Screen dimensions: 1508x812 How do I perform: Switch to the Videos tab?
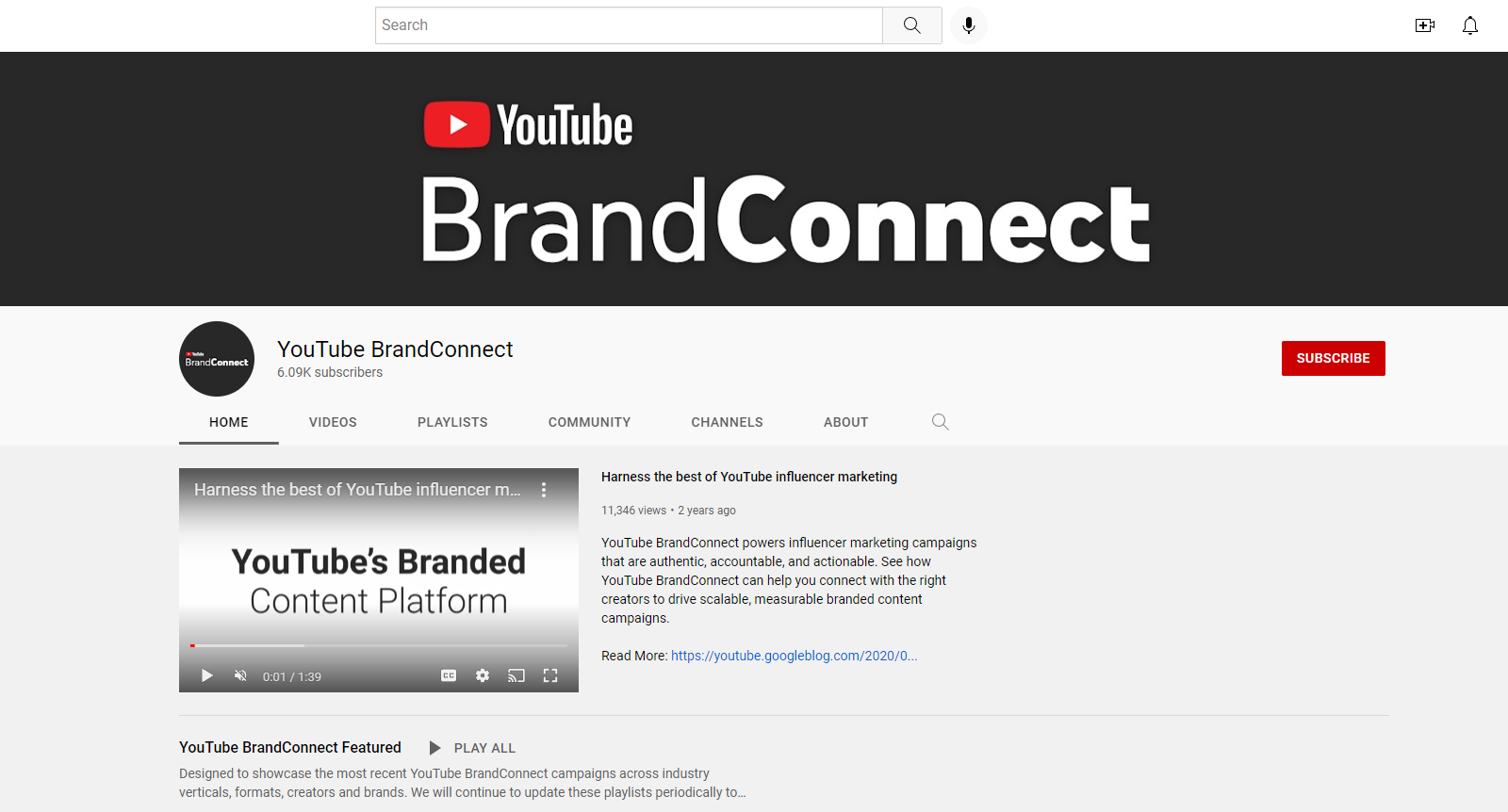pyautogui.click(x=333, y=422)
